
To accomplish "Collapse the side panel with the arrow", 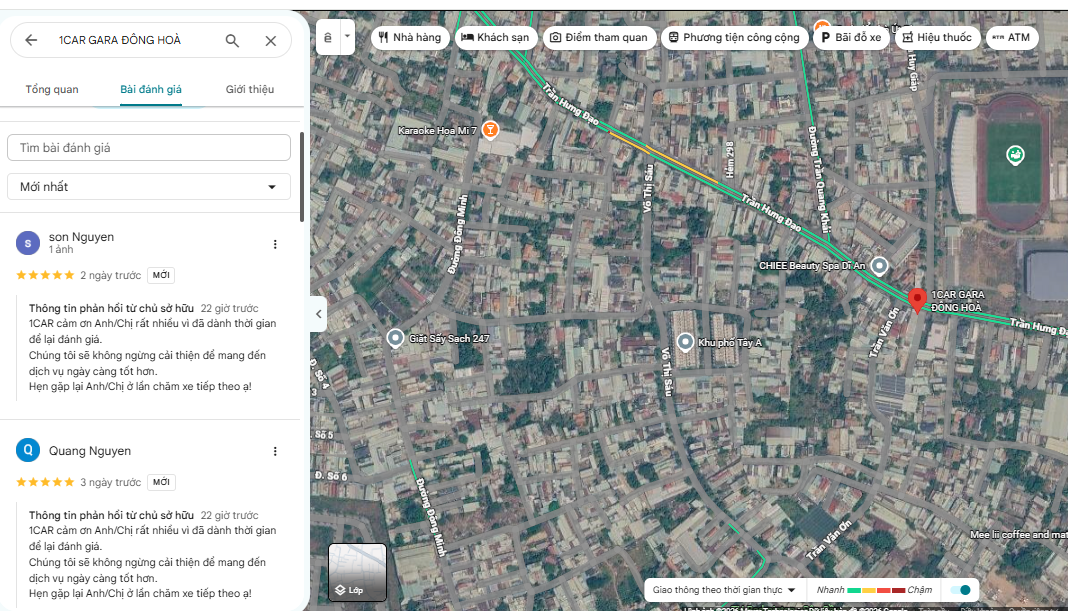I will 318,314.
